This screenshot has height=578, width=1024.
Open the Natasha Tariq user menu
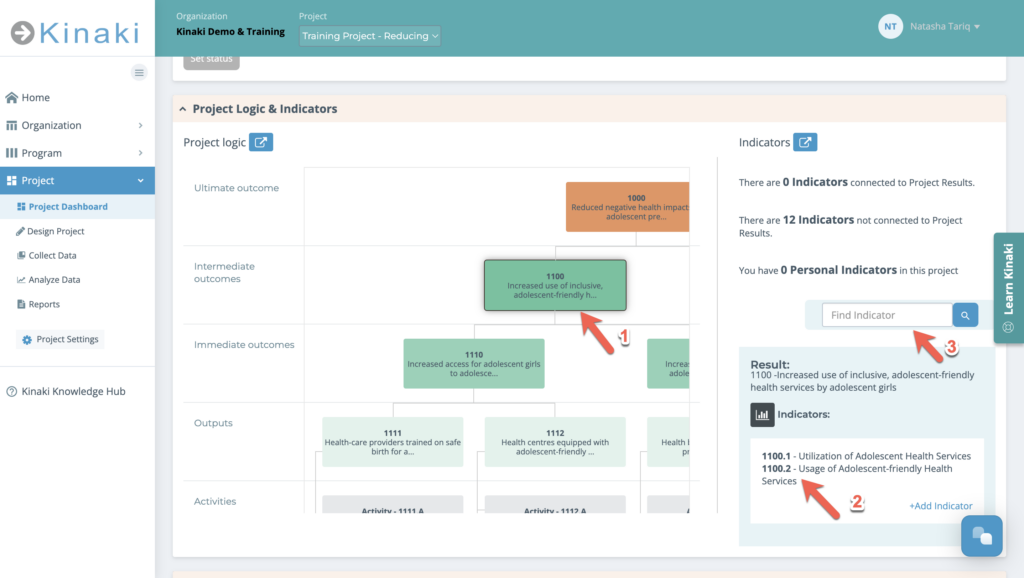945,27
